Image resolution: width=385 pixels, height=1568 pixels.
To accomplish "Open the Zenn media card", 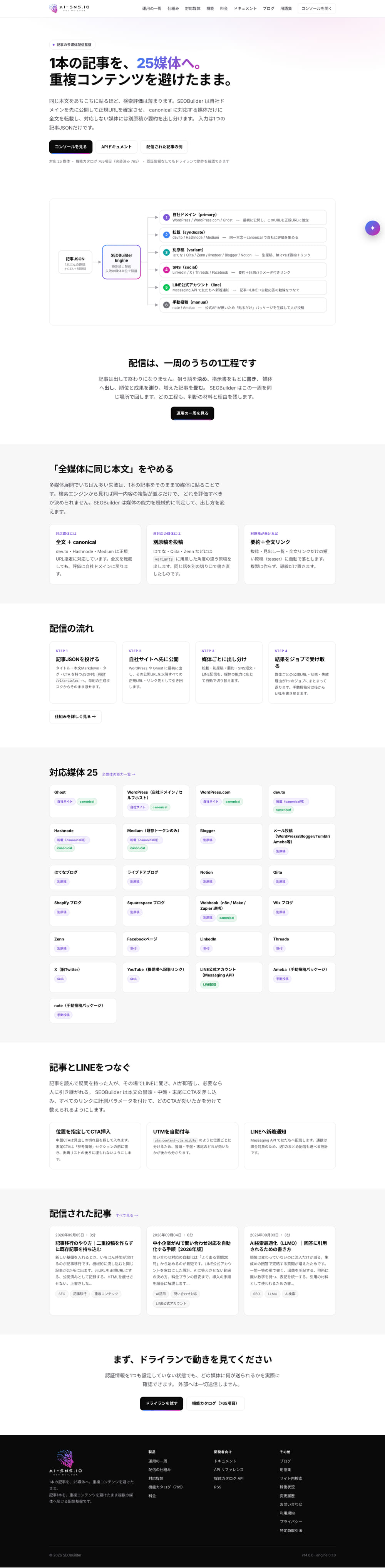I will tap(83, 944).
